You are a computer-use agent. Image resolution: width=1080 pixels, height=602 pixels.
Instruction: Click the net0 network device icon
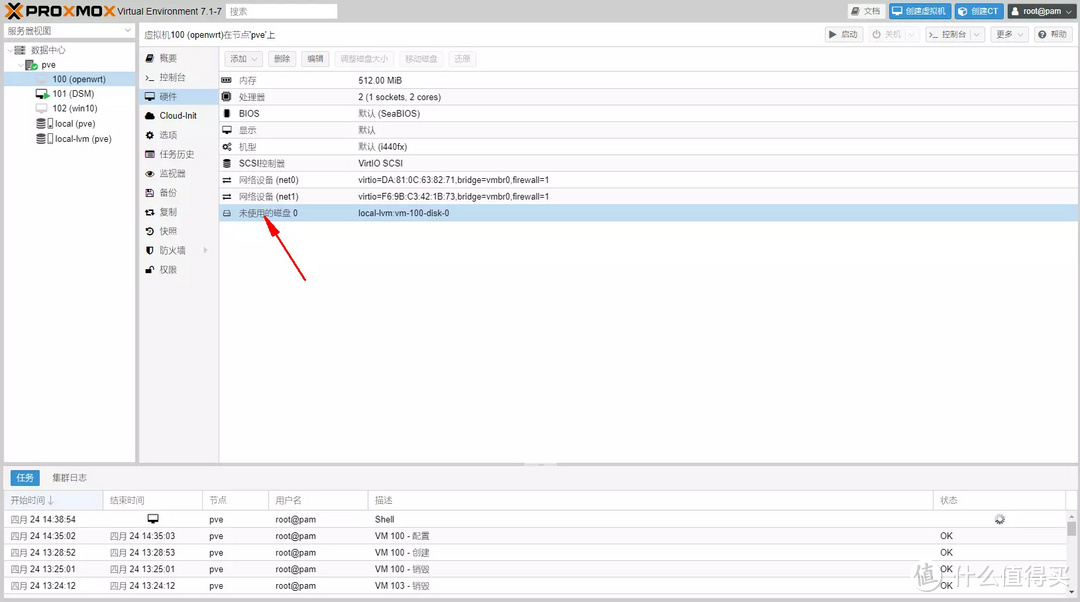pyautogui.click(x=227, y=180)
